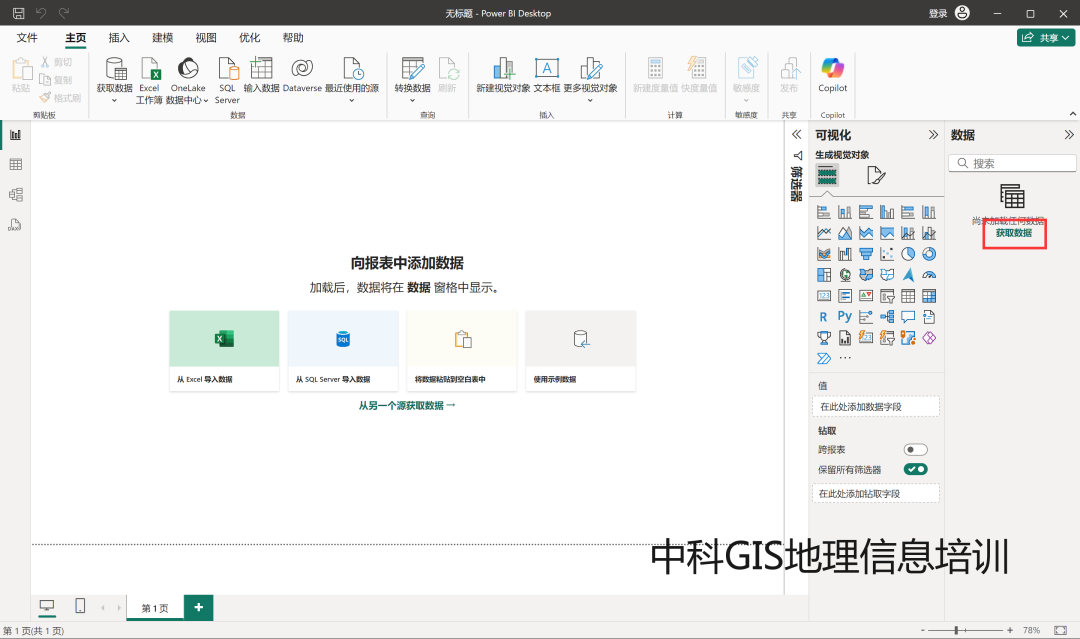Screen dimensions: 1080x639
Task: Select the donut chart visual
Action: (x=929, y=254)
